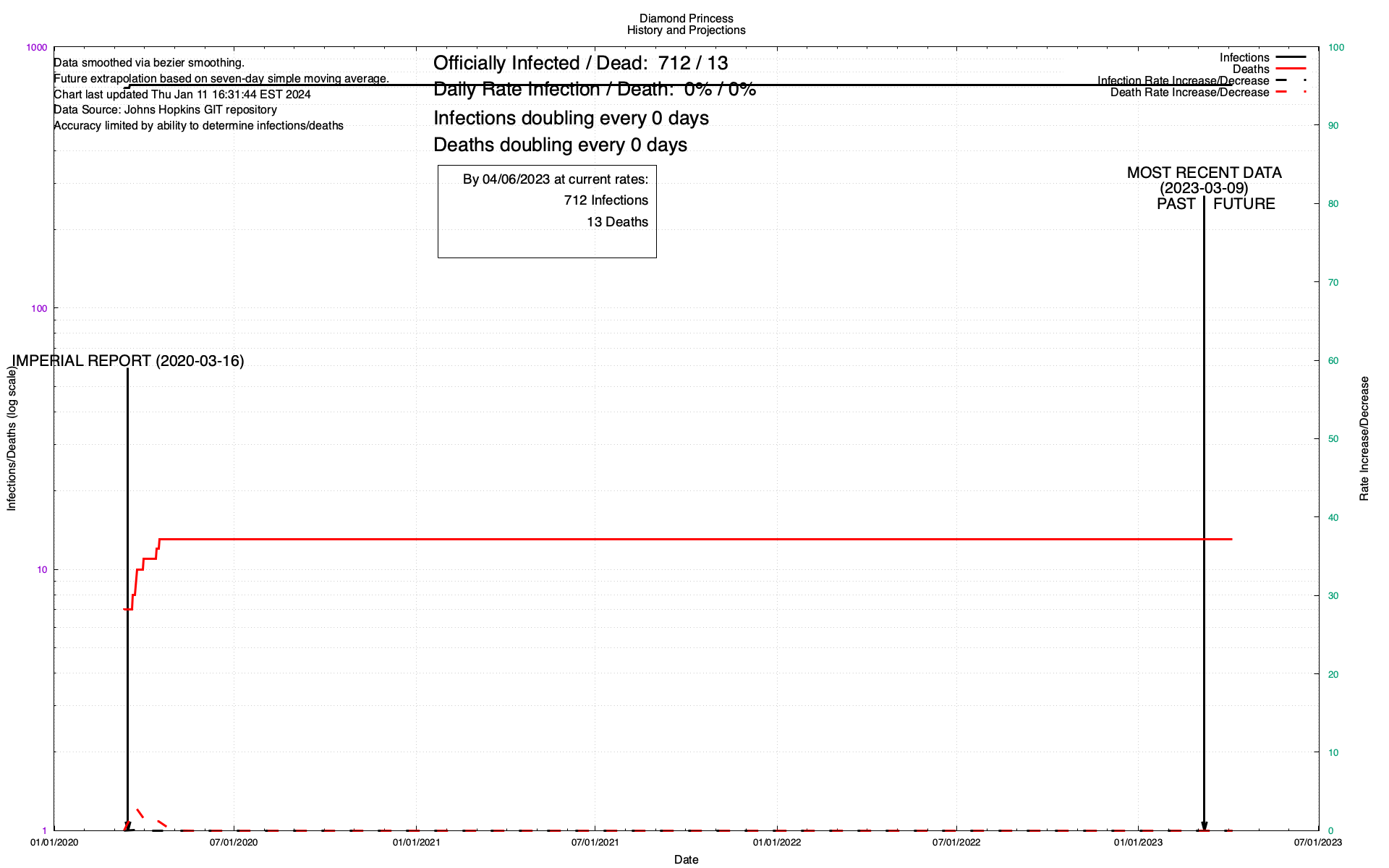The height and width of the screenshot is (868, 1389).
Task: Click the MOST RECENT DATA annotation label
Action: pos(1204,173)
